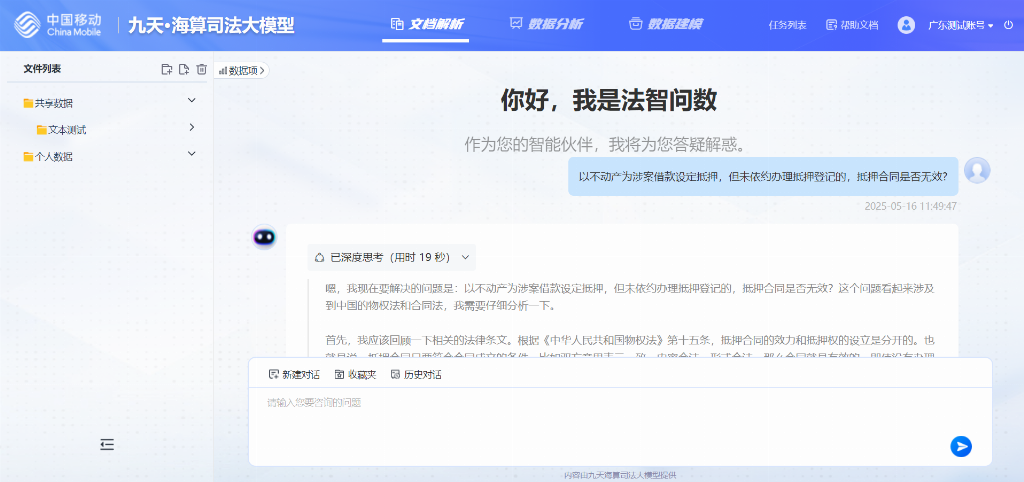1024x482 pixels.
Task: Click the new folder icon in file list
Action: coord(167,69)
